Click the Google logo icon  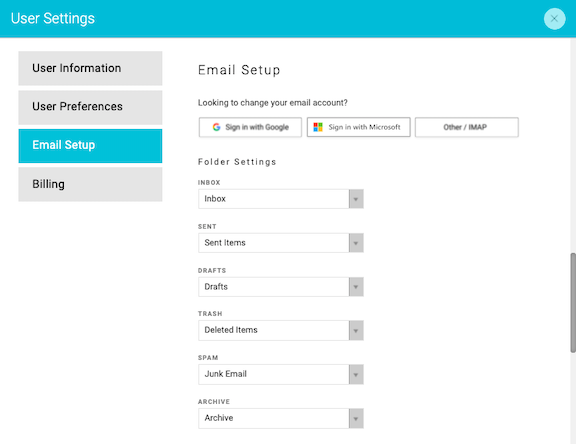[216, 127]
